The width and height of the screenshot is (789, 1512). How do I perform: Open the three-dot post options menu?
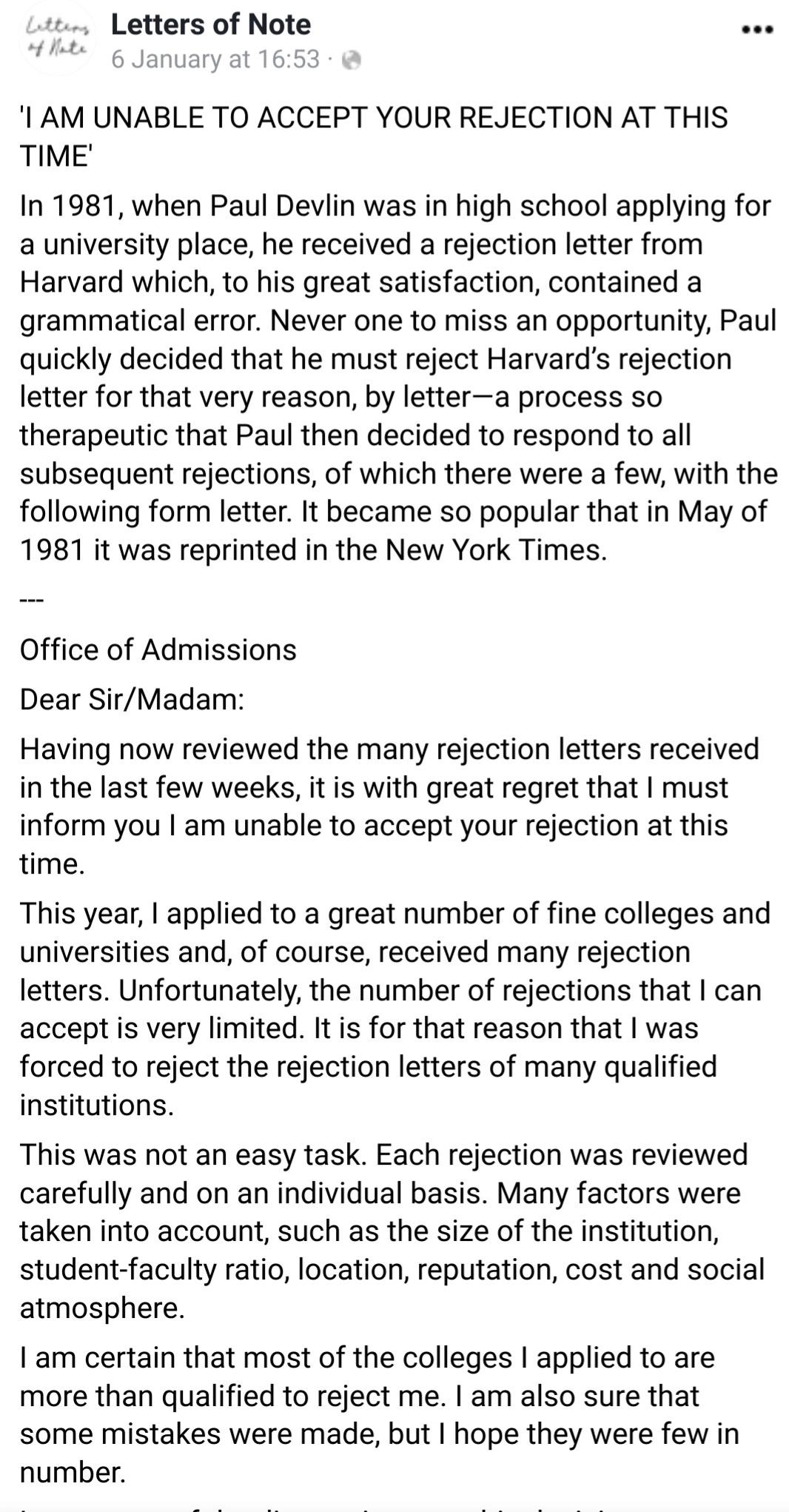point(756,30)
